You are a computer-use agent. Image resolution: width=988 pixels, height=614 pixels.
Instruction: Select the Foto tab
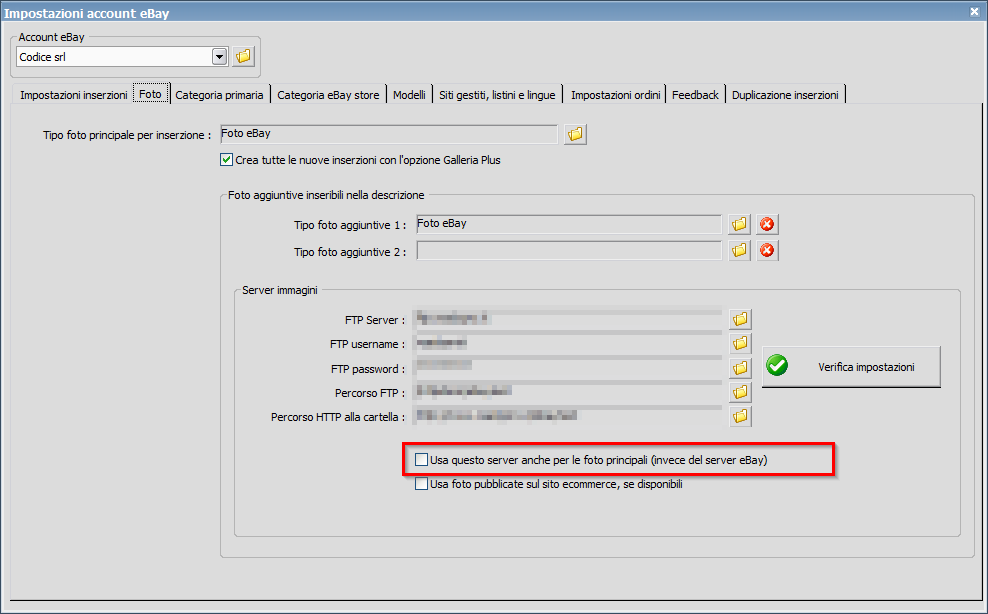coord(151,94)
